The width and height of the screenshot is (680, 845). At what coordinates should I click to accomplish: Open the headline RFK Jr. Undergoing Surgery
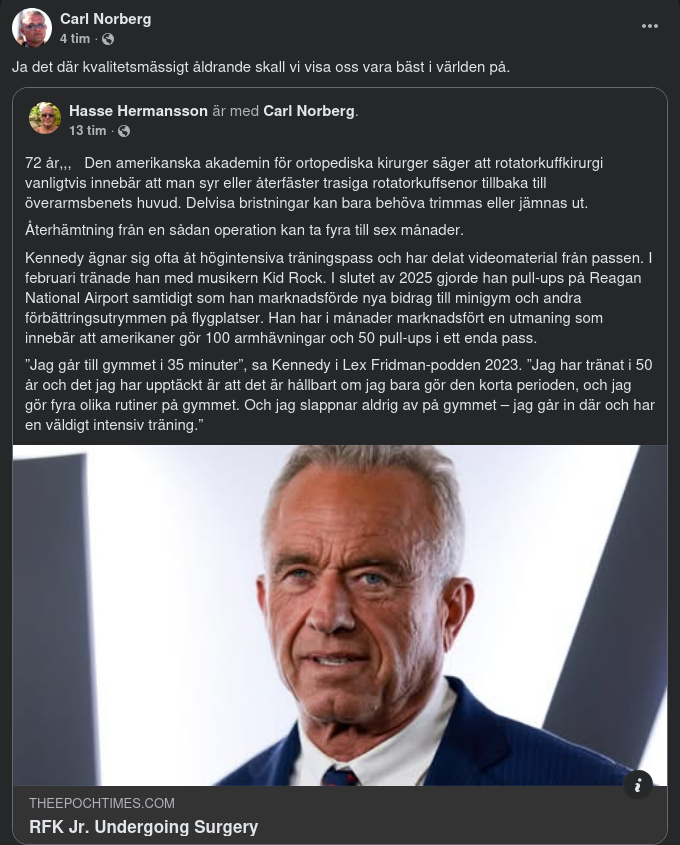click(x=144, y=827)
